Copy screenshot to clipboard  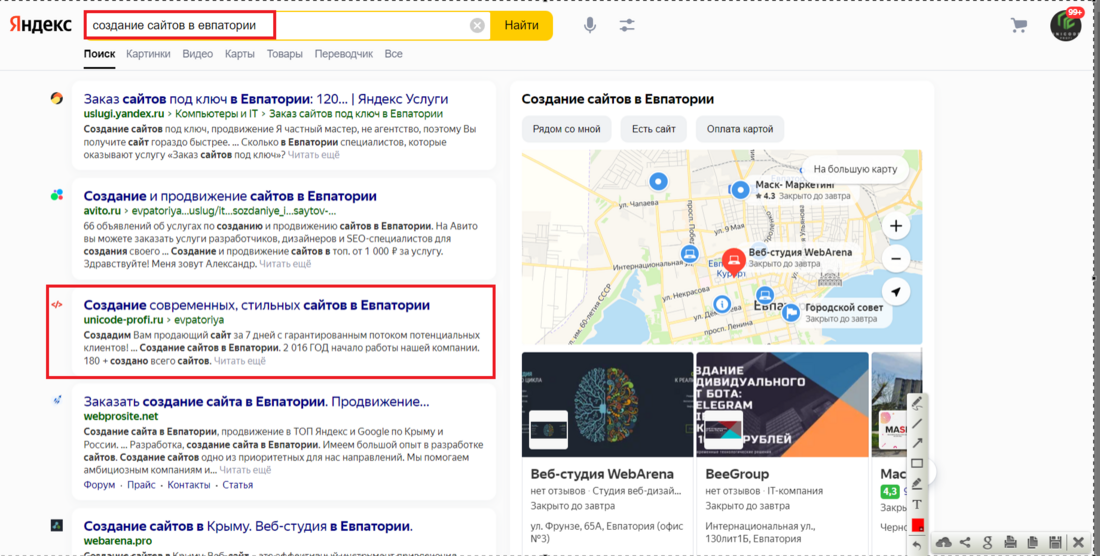[1033, 542]
